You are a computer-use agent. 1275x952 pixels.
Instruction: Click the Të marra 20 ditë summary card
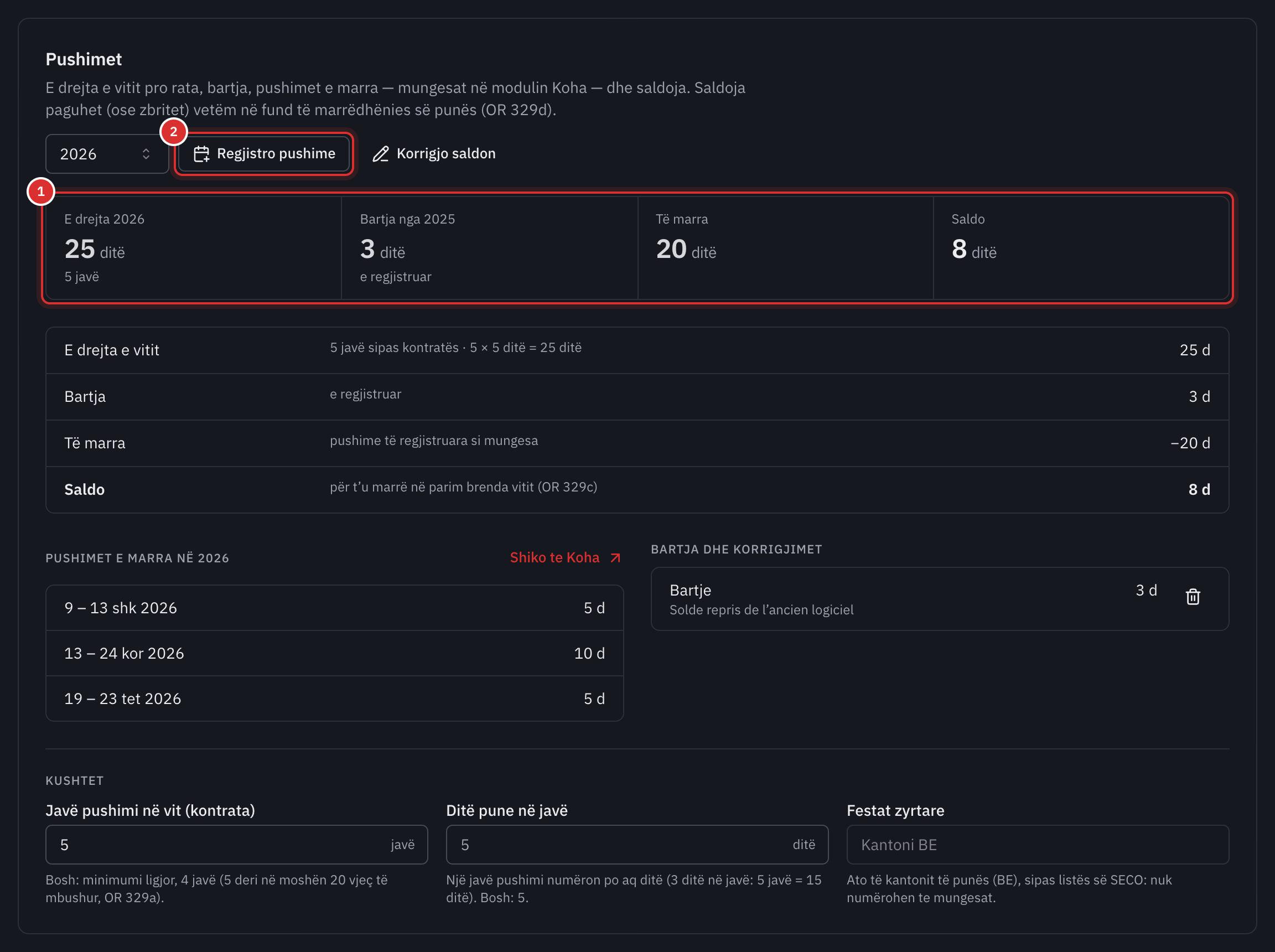pyautogui.click(x=785, y=248)
